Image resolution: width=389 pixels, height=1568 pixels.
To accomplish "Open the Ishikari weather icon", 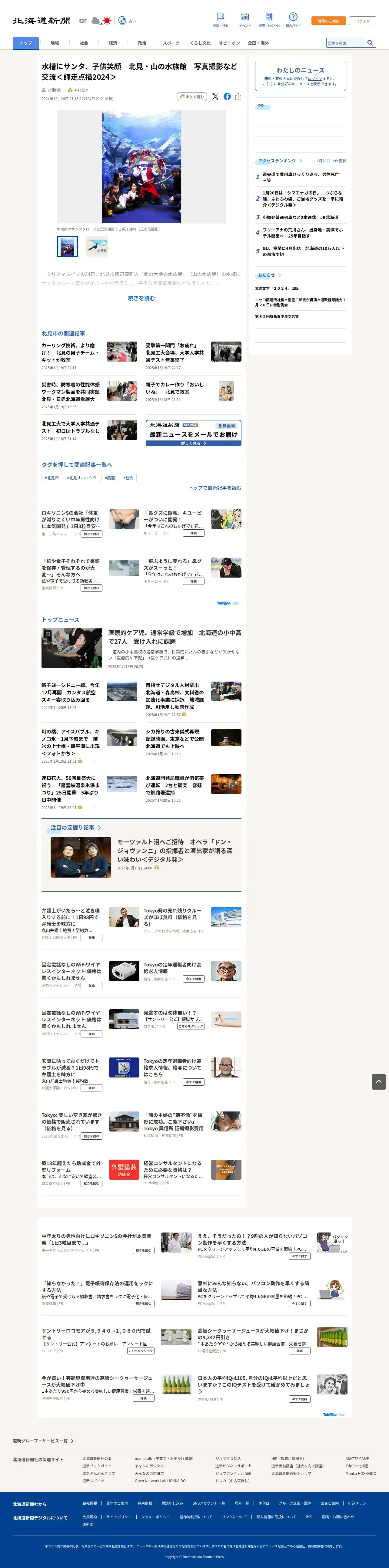I will (101, 21).
